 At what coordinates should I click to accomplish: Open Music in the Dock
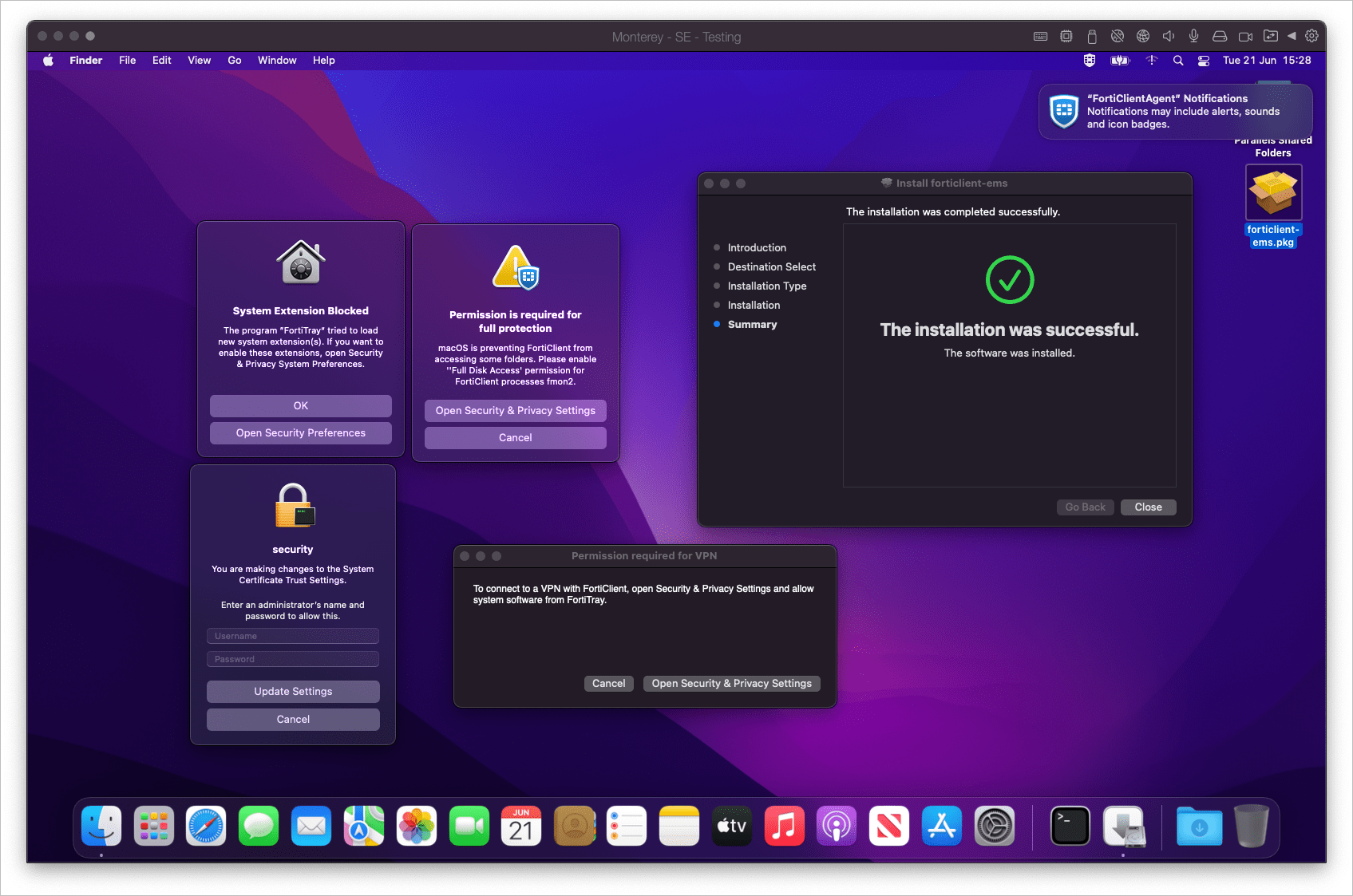click(785, 826)
